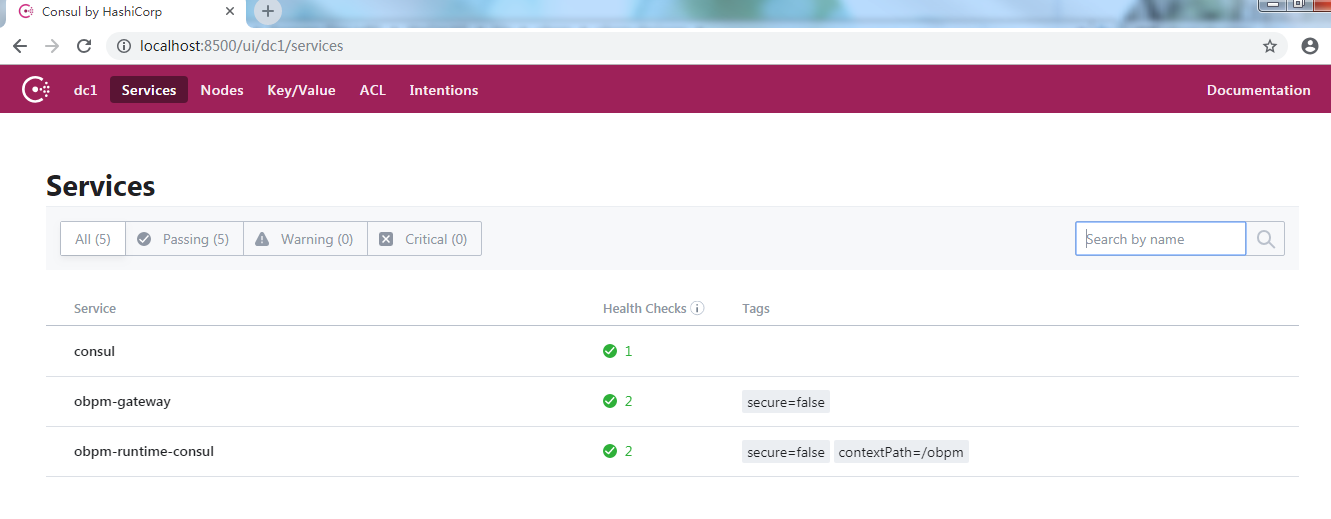Open a new browser tab
The image size is (1331, 519).
(x=268, y=12)
